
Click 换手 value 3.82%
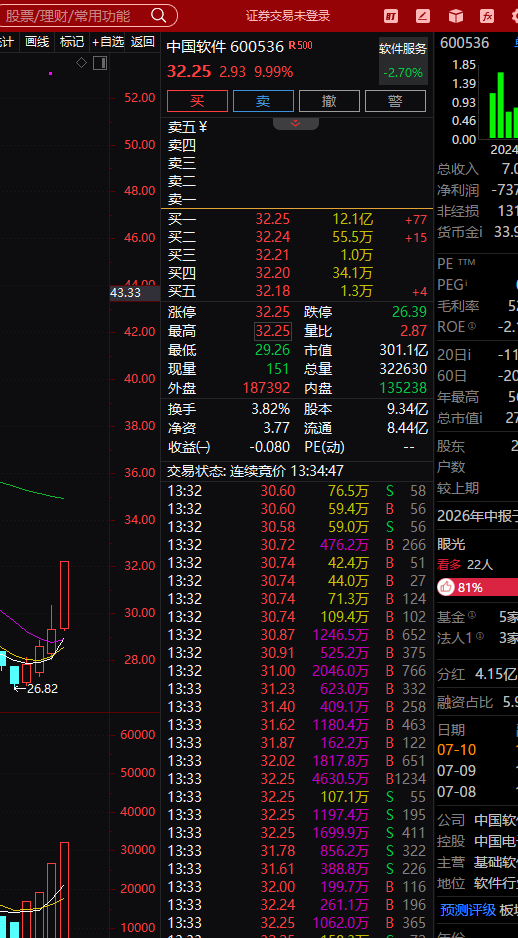pyautogui.click(x=270, y=410)
